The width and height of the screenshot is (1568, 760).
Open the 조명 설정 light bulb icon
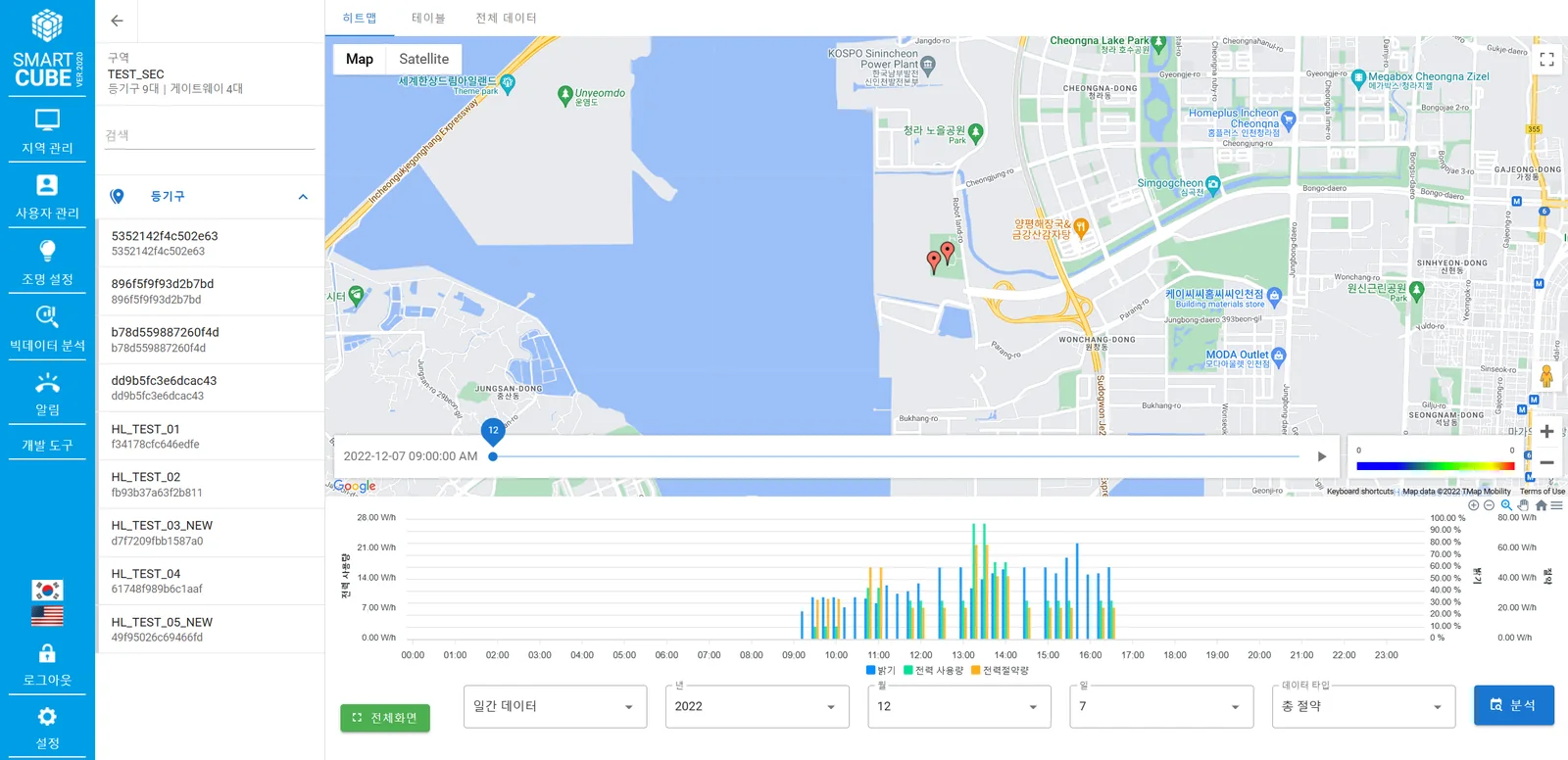(x=47, y=251)
